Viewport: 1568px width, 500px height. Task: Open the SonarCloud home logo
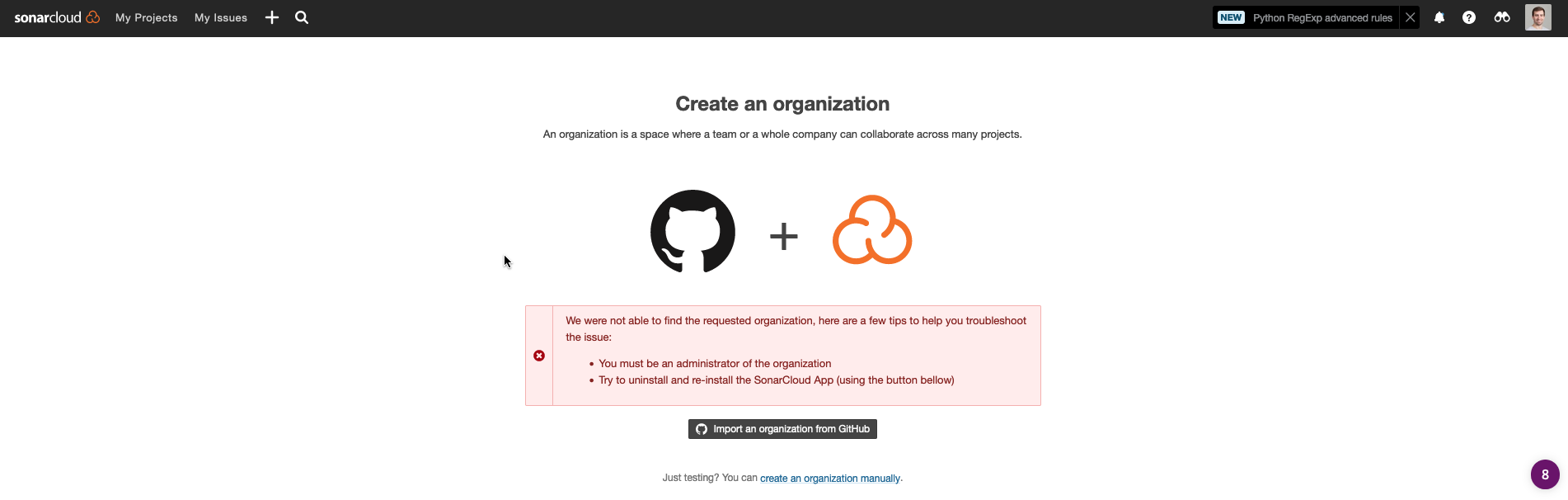57,17
